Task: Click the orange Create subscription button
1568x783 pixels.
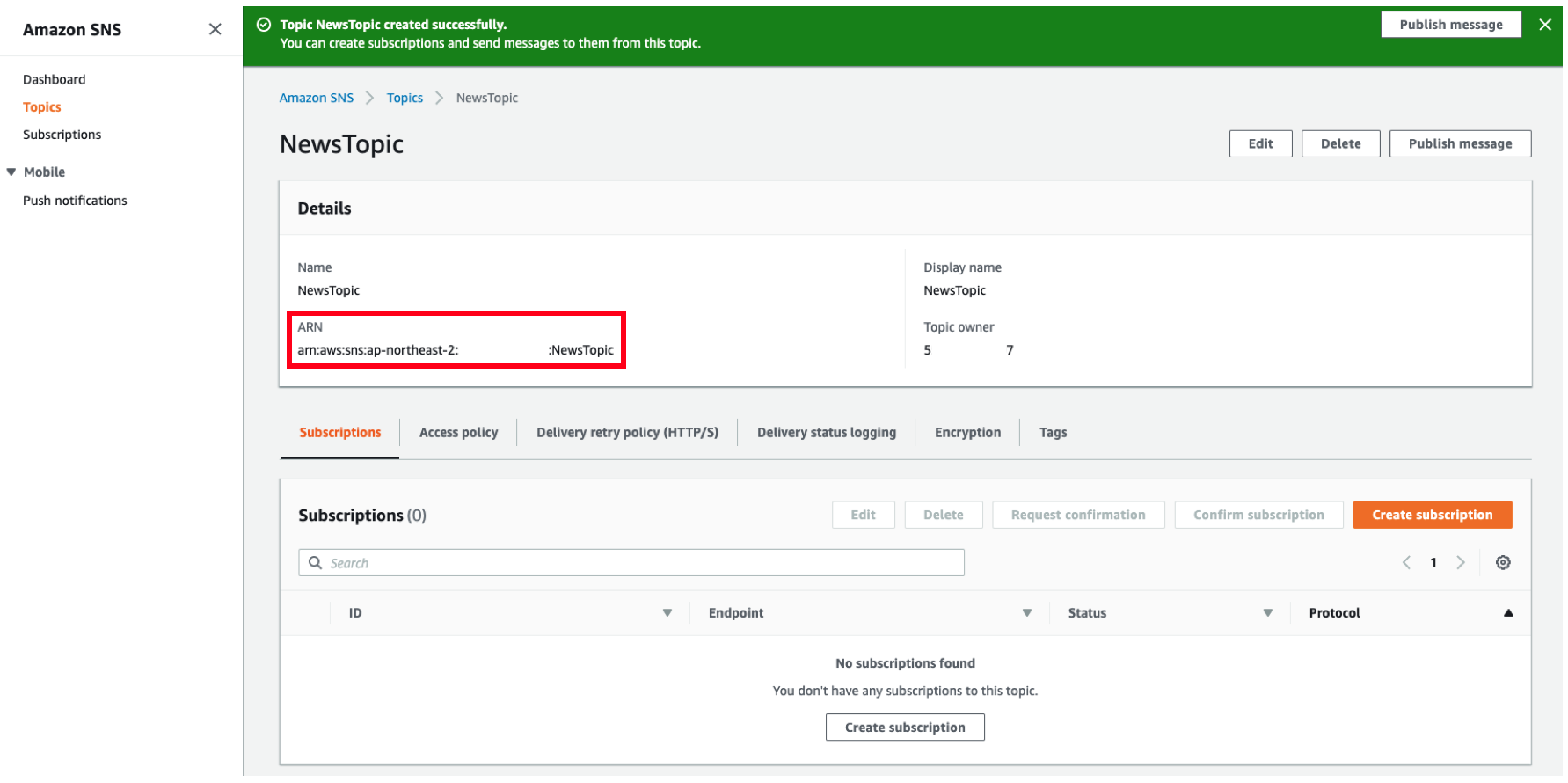Action: click(1433, 516)
